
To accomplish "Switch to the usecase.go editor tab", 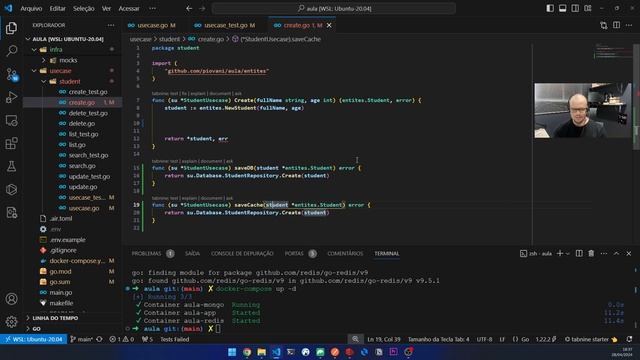I will (152, 25).
